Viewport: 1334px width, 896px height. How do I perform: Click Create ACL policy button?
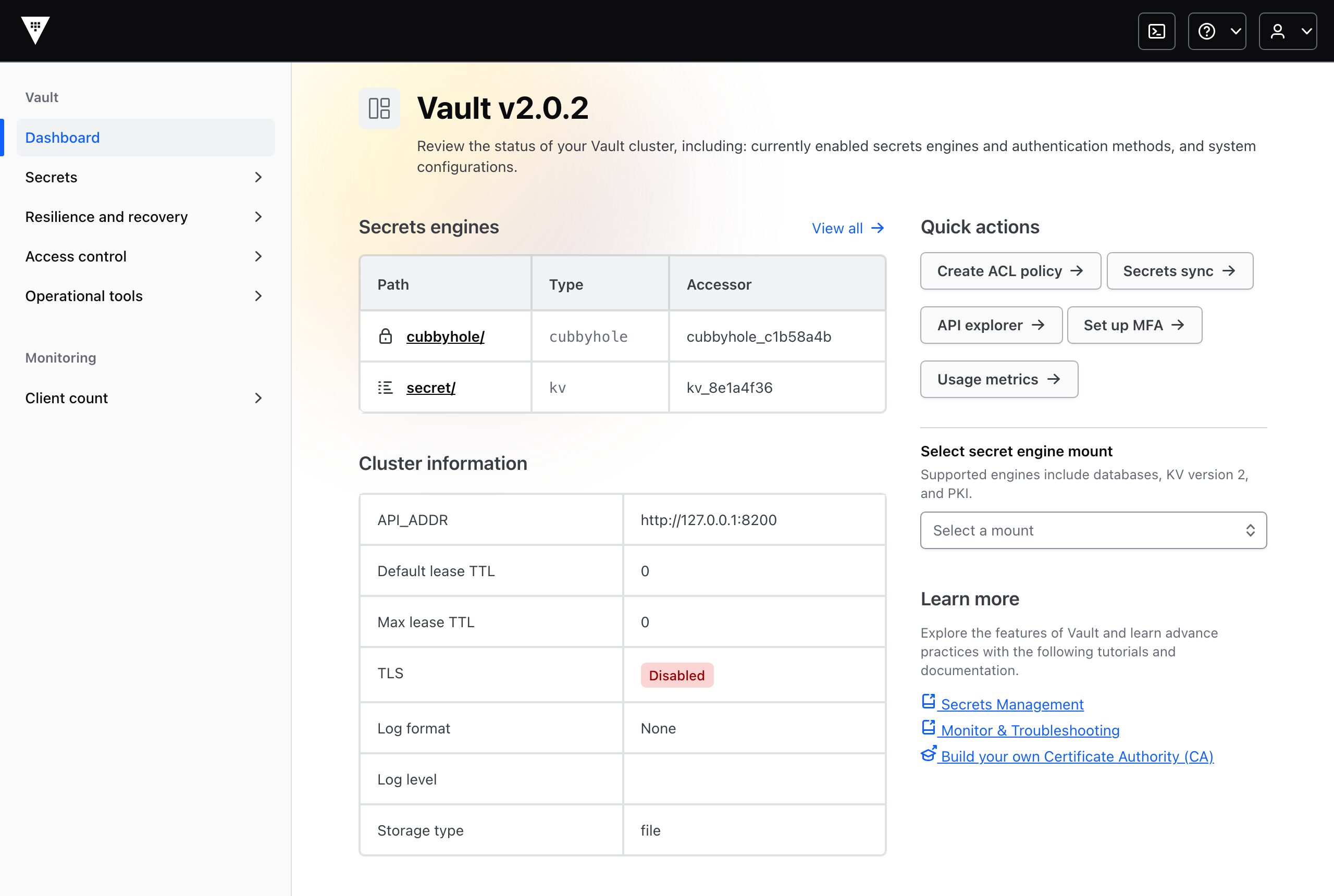(1010, 271)
